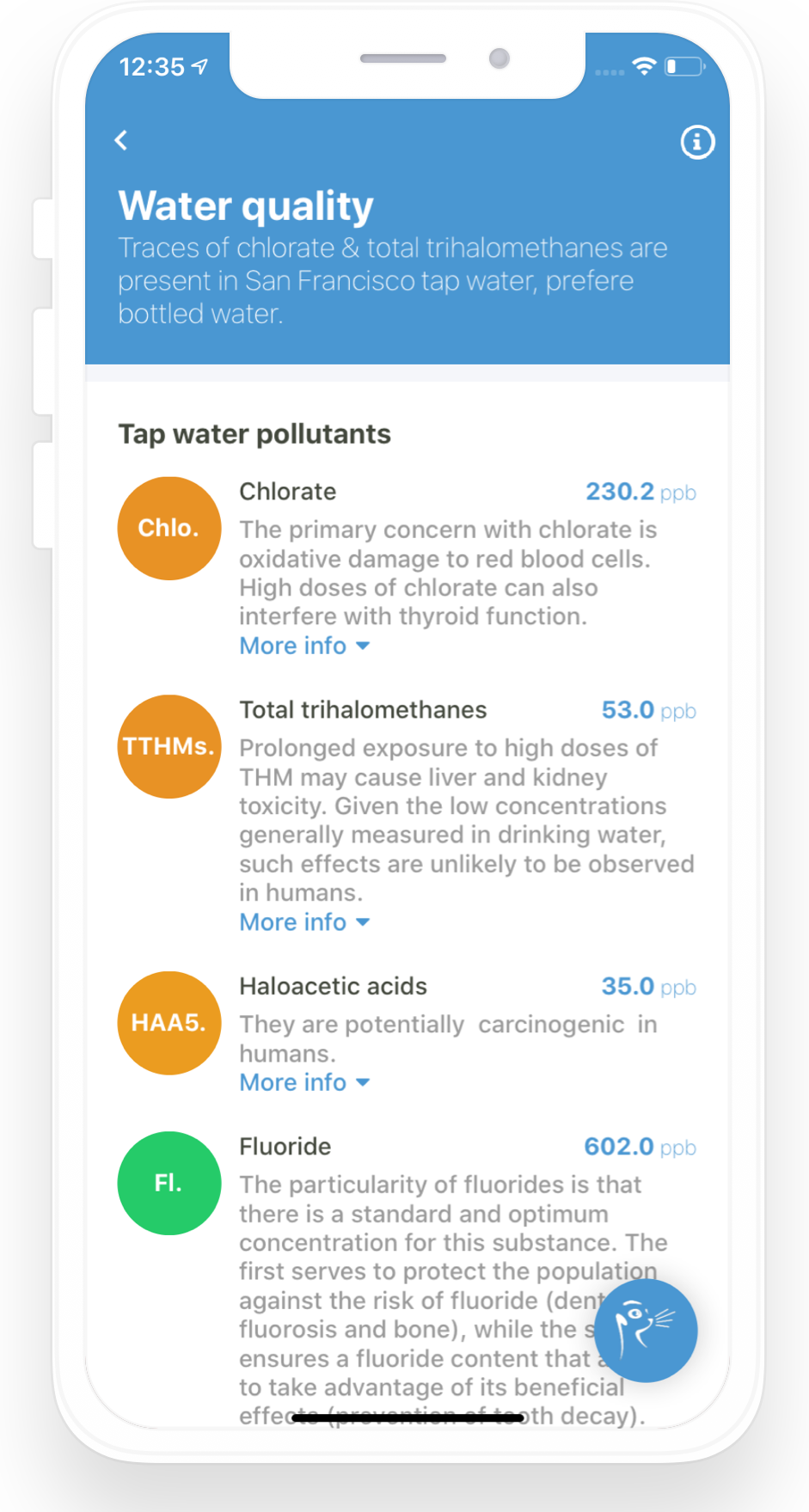The height and width of the screenshot is (1512, 809).
Task: Tap the Water quality heading
Action: [246, 206]
